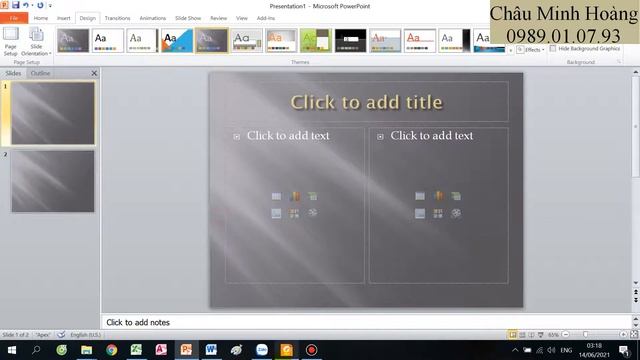Screen dimensions: 640x360
Task: Select the Slides pane tab
Action: (13, 73)
